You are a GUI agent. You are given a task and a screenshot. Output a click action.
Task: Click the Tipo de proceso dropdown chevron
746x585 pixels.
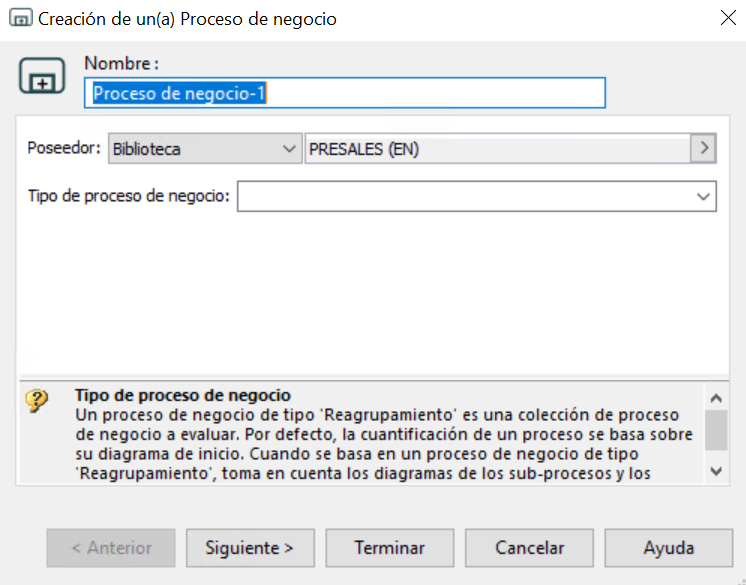(x=703, y=196)
